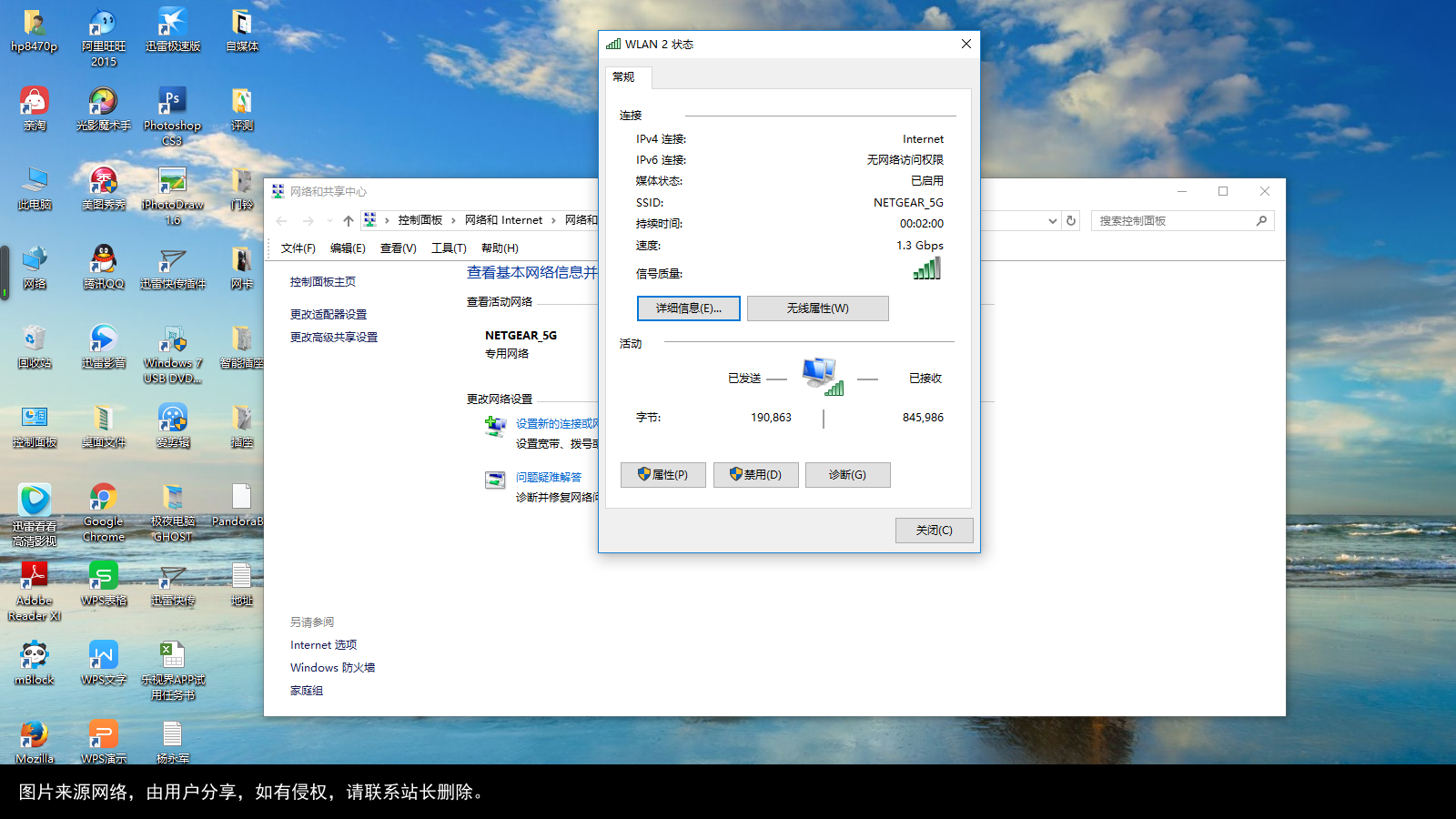Open 更改适配器设置 link

(328, 313)
